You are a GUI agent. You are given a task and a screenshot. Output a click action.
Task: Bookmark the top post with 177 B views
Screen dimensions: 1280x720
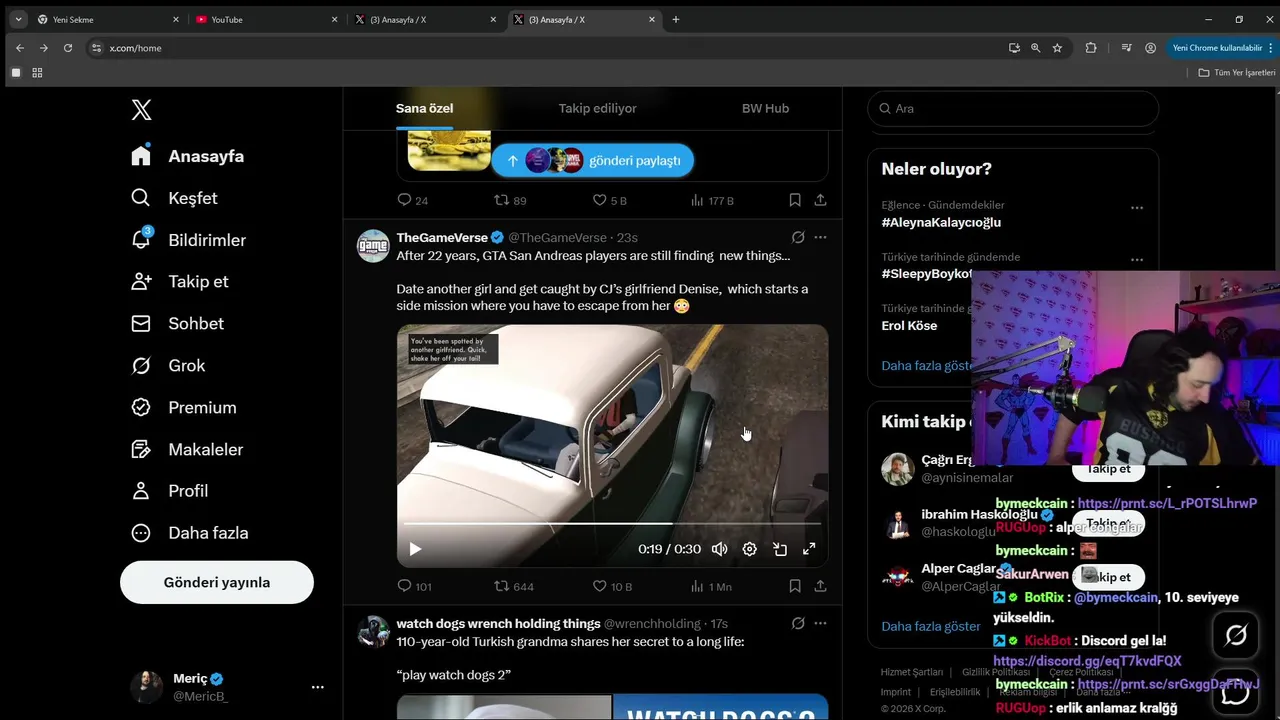pyautogui.click(x=795, y=200)
